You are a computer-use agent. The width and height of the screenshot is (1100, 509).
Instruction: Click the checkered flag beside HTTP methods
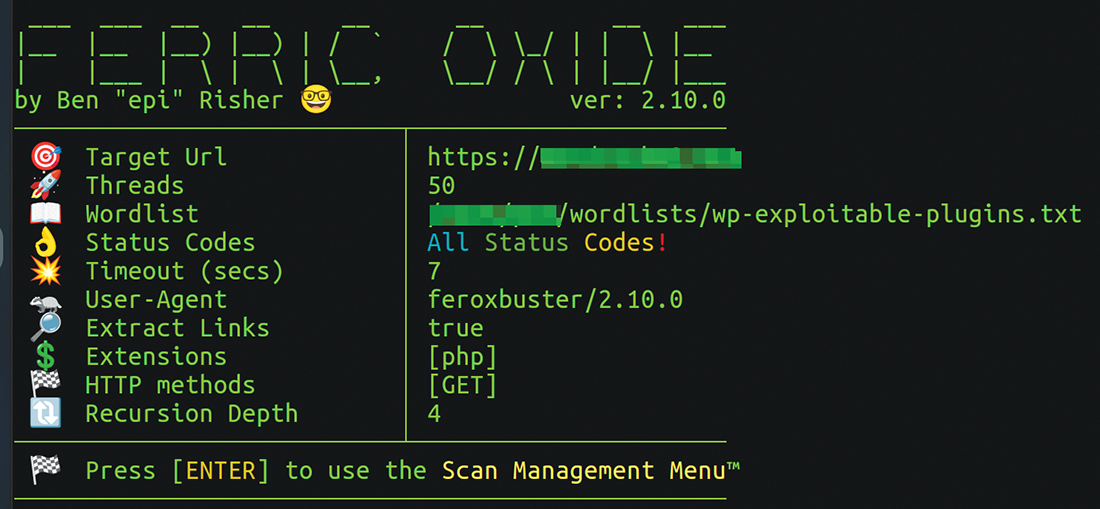(x=46, y=385)
